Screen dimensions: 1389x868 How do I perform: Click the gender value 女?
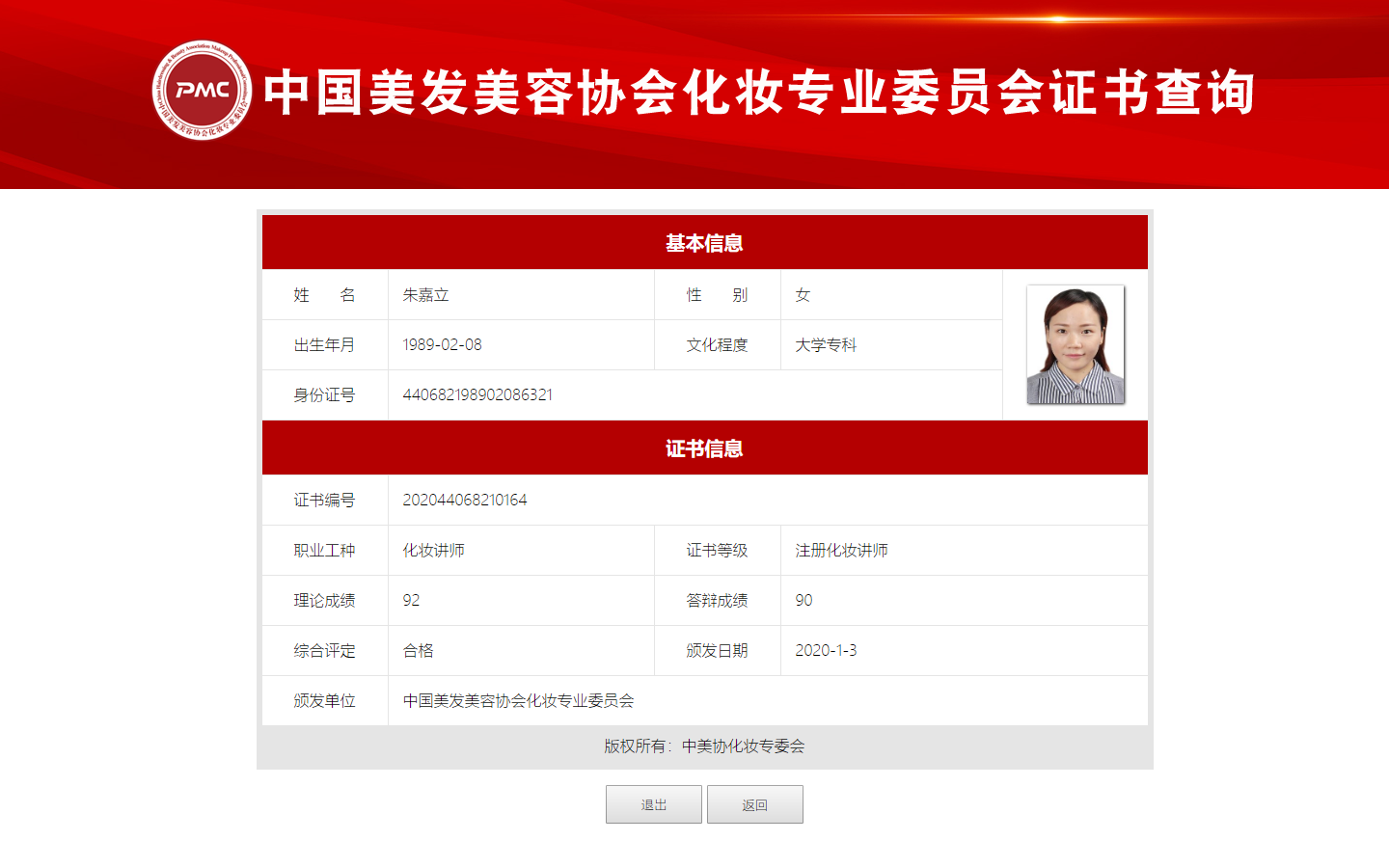803,295
